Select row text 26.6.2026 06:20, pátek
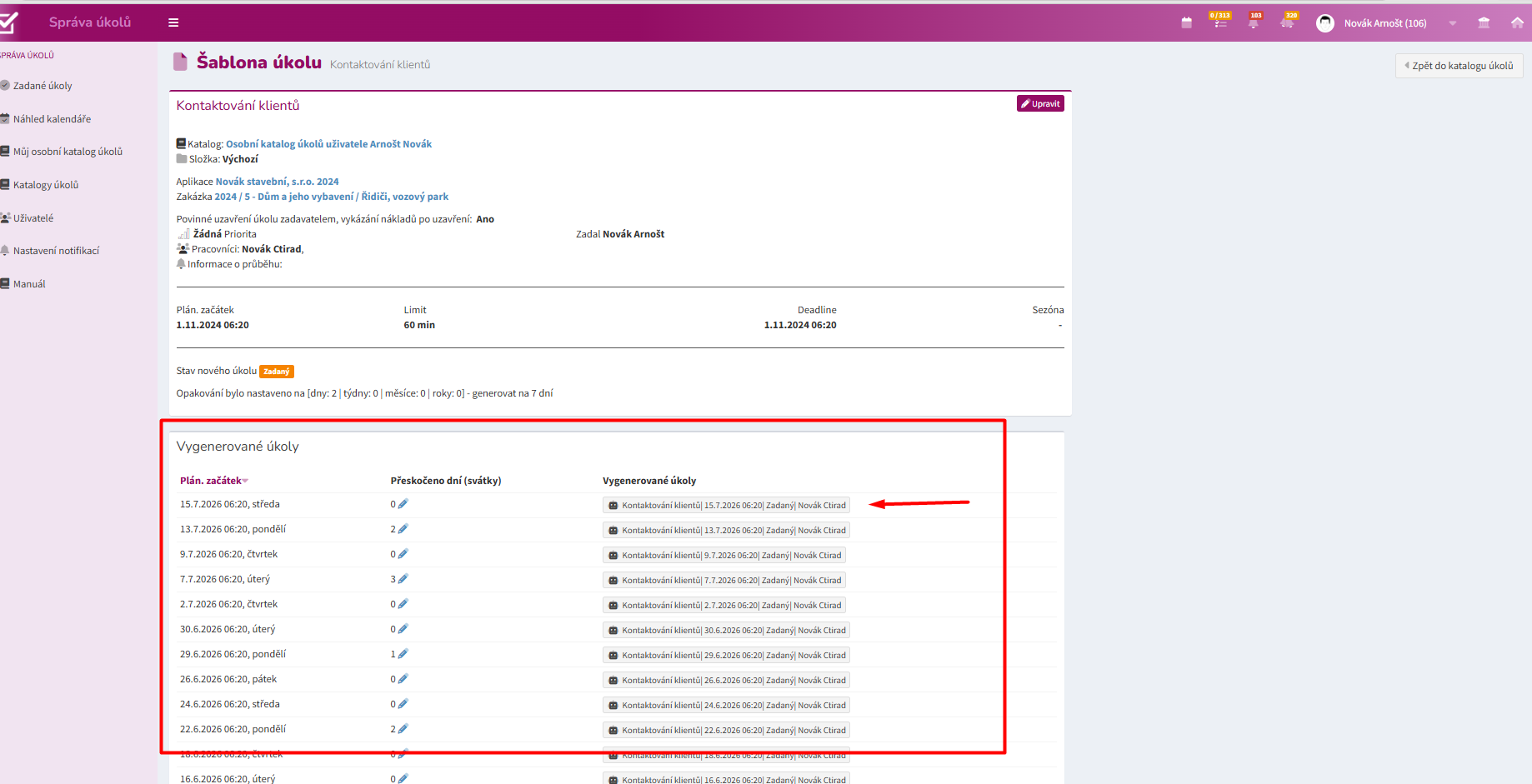The width and height of the screenshot is (1532, 784). pos(228,679)
